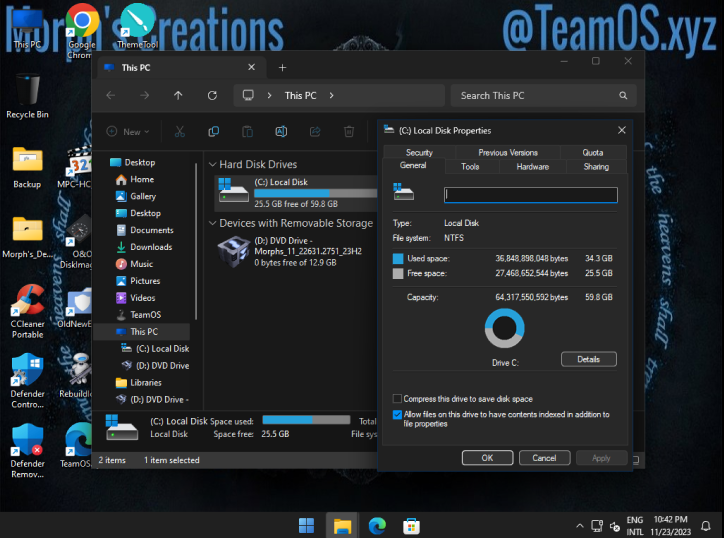Viewport: 724px width, 538px height.
Task: Click the Delete trash icon in toolbar
Action: (x=349, y=132)
